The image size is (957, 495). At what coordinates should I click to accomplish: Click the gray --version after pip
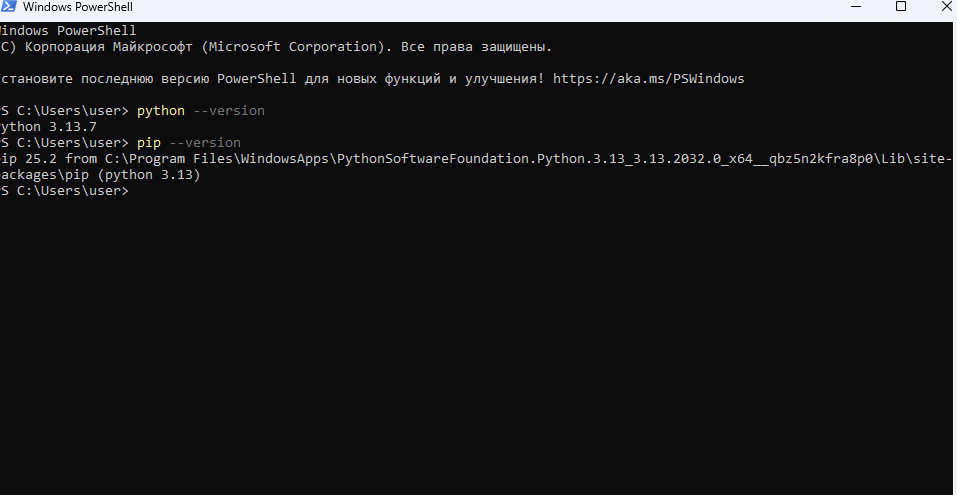click(205, 143)
